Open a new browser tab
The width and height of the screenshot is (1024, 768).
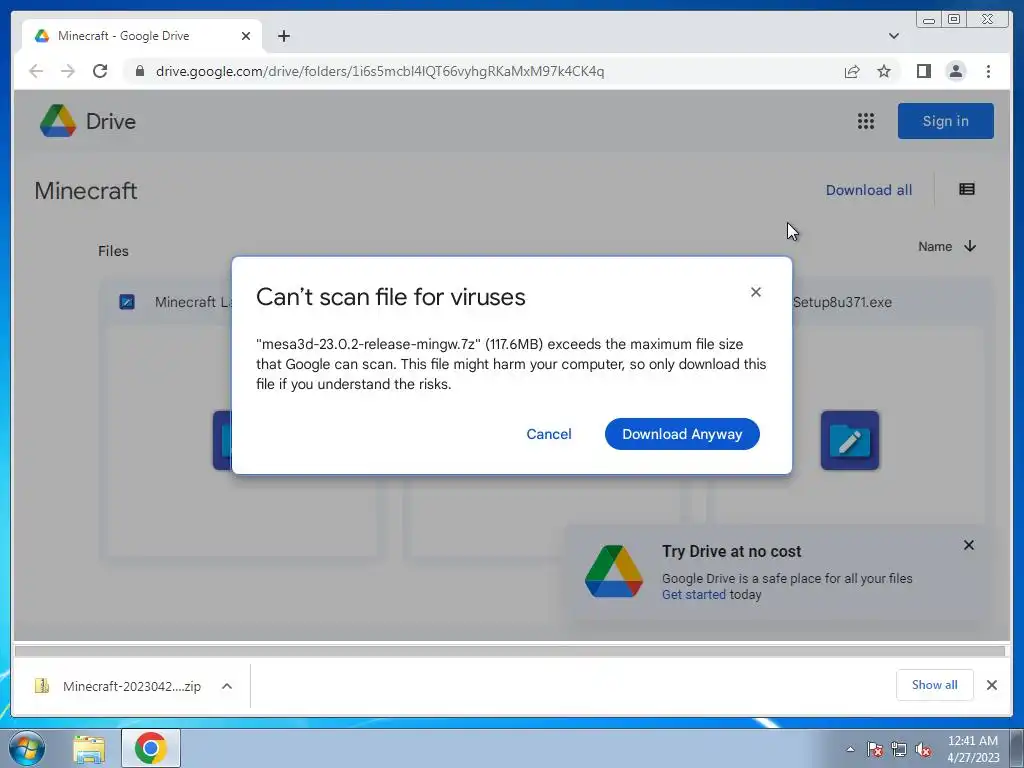pyautogui.click(x=283, y=36)
